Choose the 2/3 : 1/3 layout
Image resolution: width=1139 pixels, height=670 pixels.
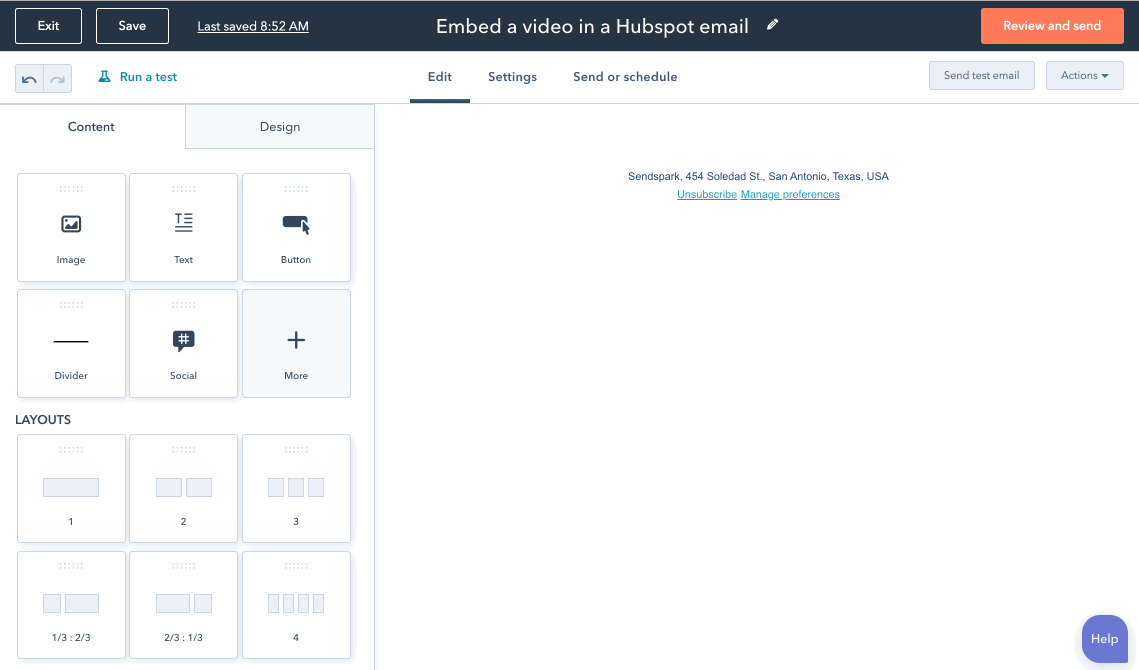[x=183, y=605]
